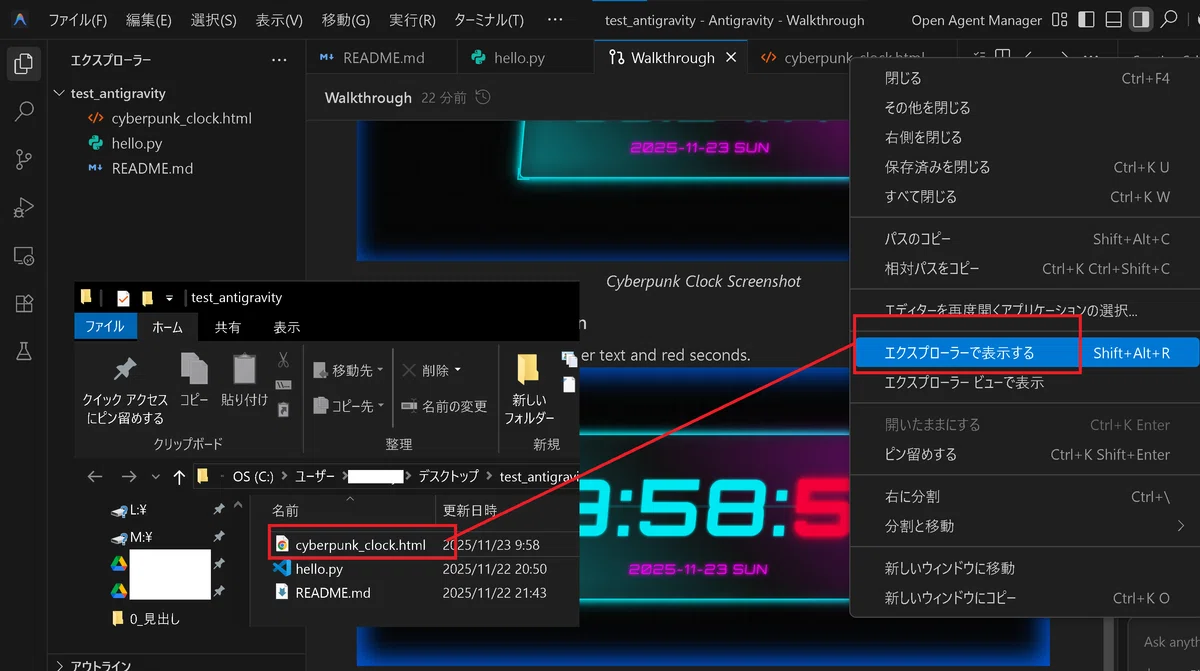Click the 更新日時 column header in File Explorer

470,511
